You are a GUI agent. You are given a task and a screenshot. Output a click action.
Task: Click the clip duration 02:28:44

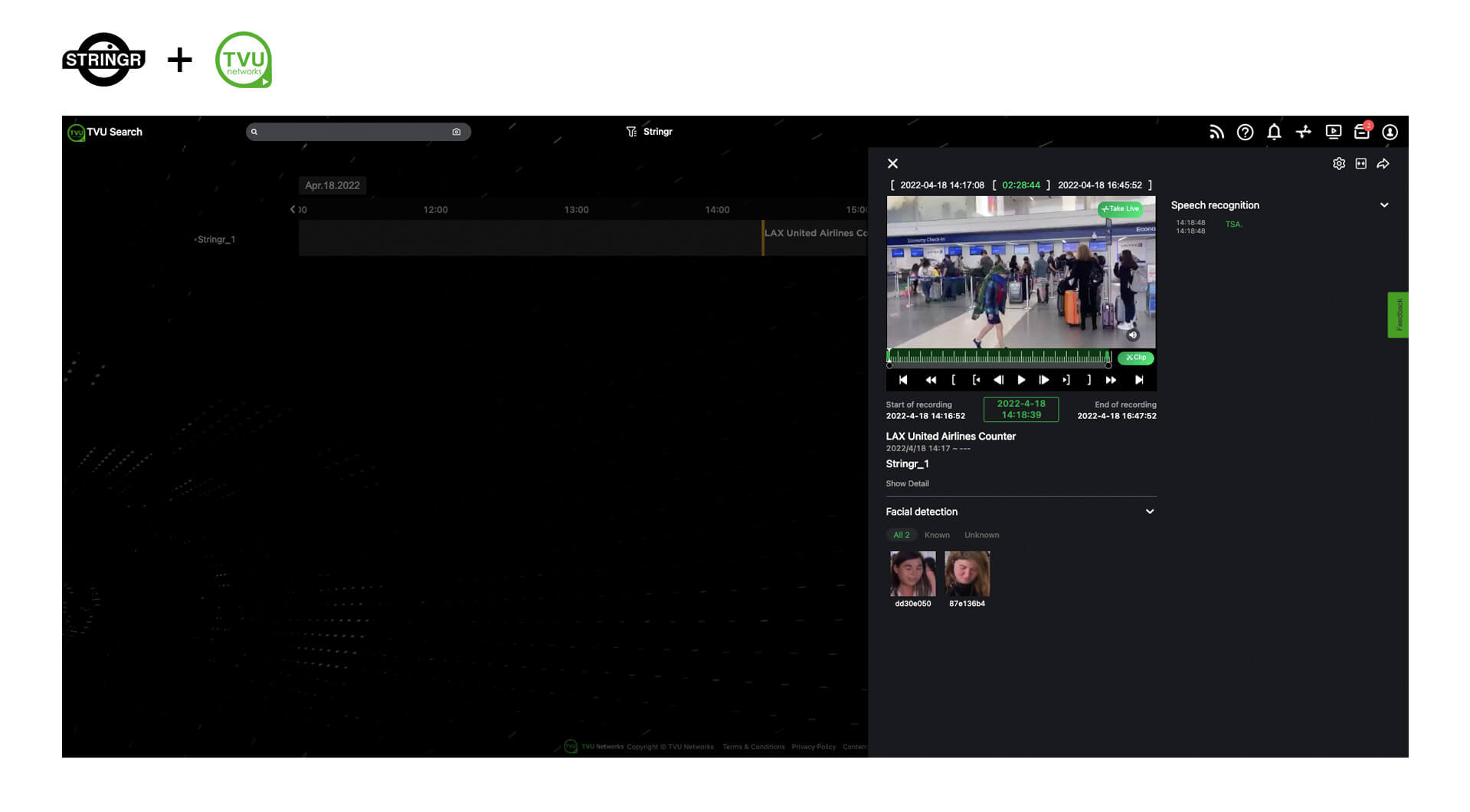coord(1021,185)
